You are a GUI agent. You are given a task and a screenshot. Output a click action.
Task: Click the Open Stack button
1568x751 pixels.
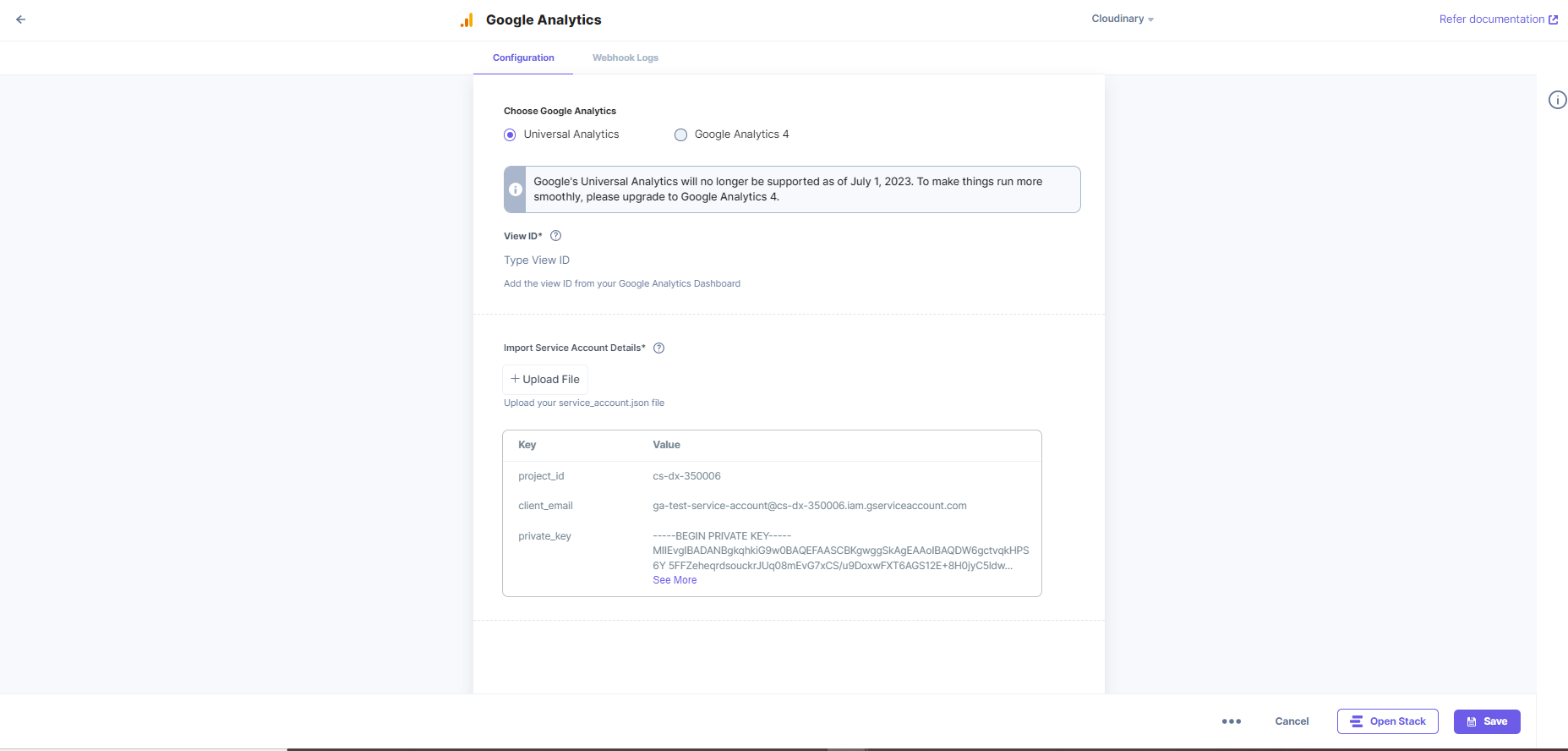1388,721
